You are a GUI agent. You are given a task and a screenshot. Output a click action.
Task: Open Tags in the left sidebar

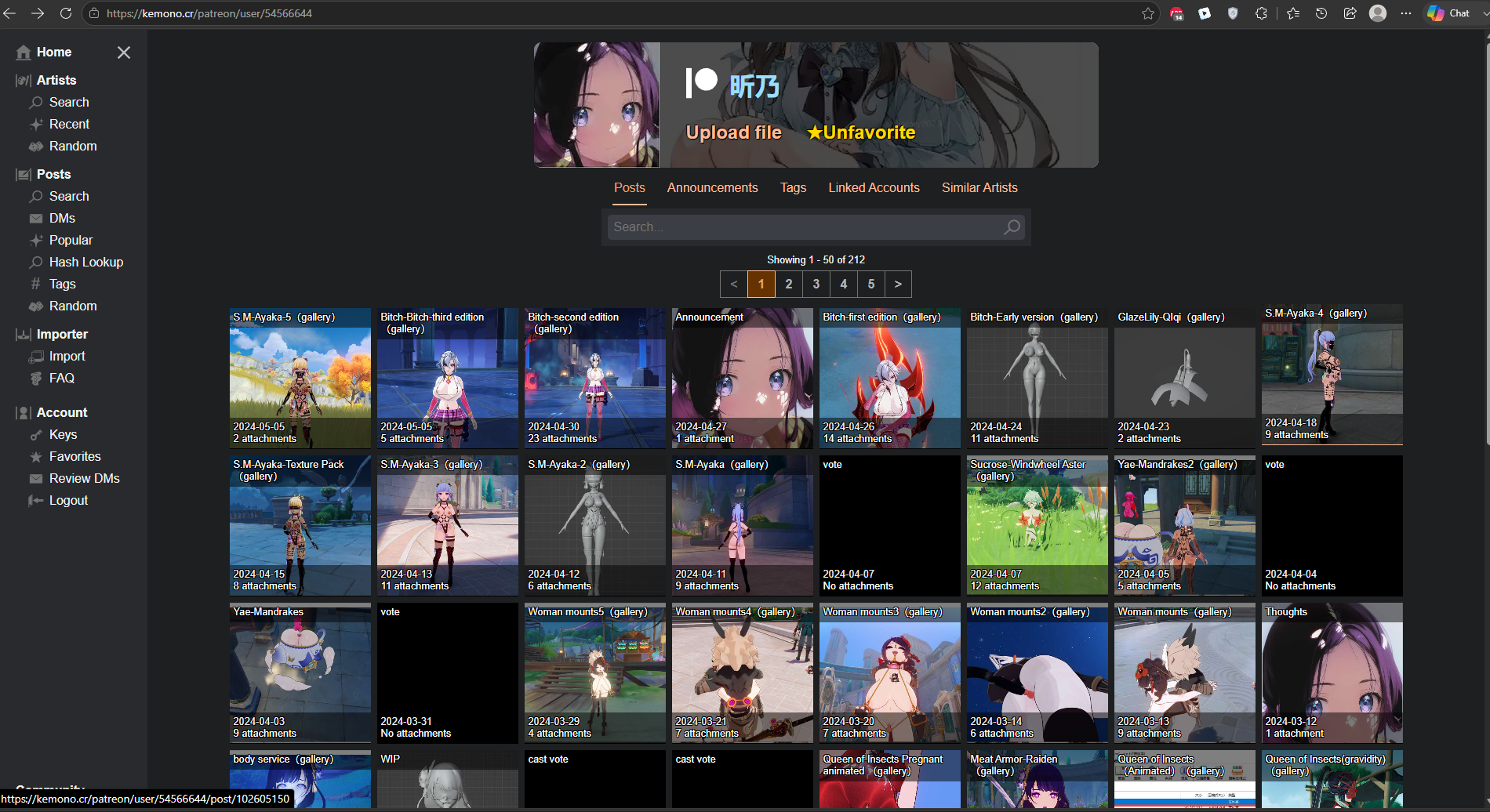pyautogui.click(x=62, y=284)
